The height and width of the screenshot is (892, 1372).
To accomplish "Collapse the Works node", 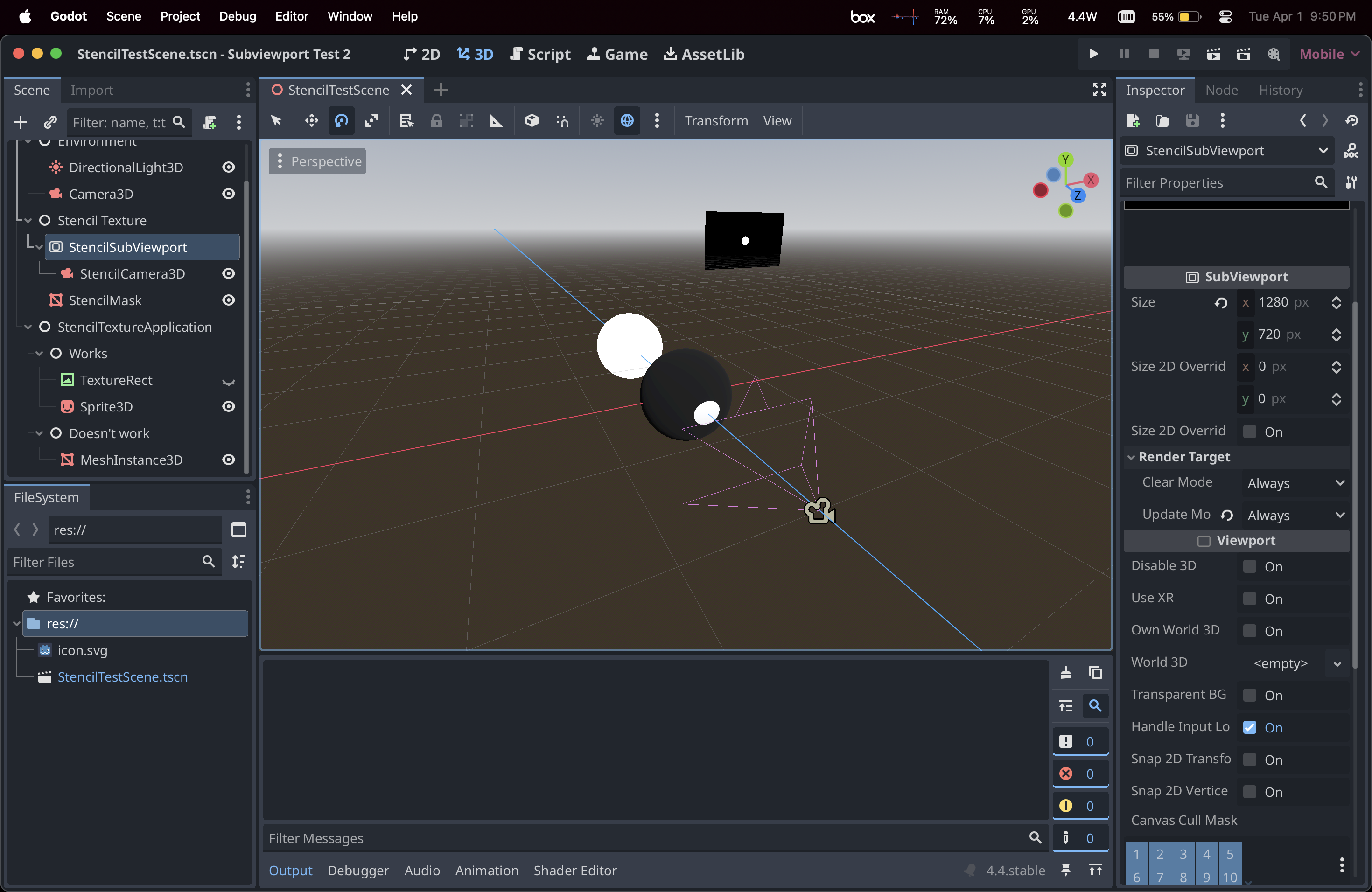I will (39, 354).
